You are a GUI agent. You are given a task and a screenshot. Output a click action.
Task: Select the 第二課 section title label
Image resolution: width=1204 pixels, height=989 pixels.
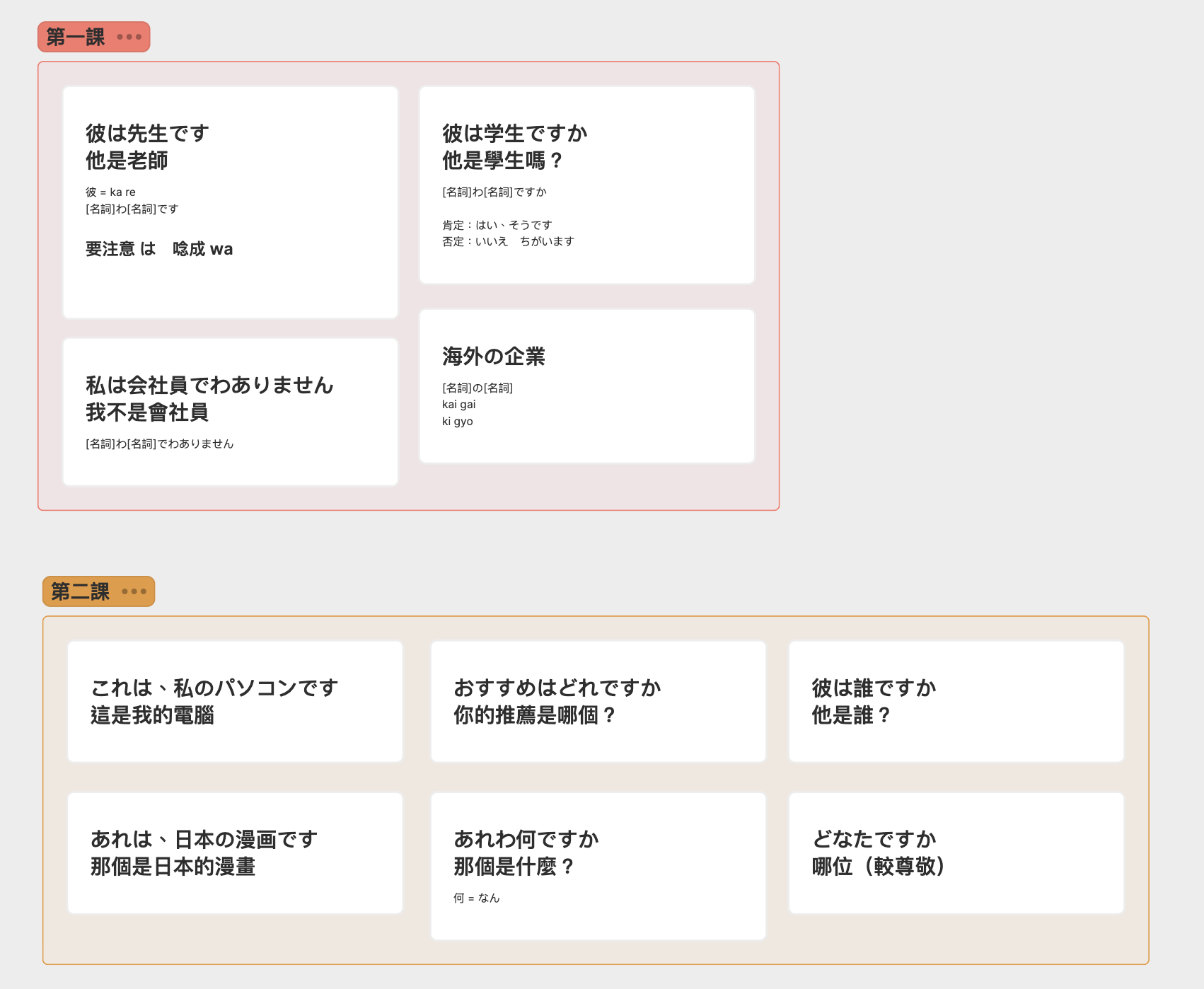point(80,591)
